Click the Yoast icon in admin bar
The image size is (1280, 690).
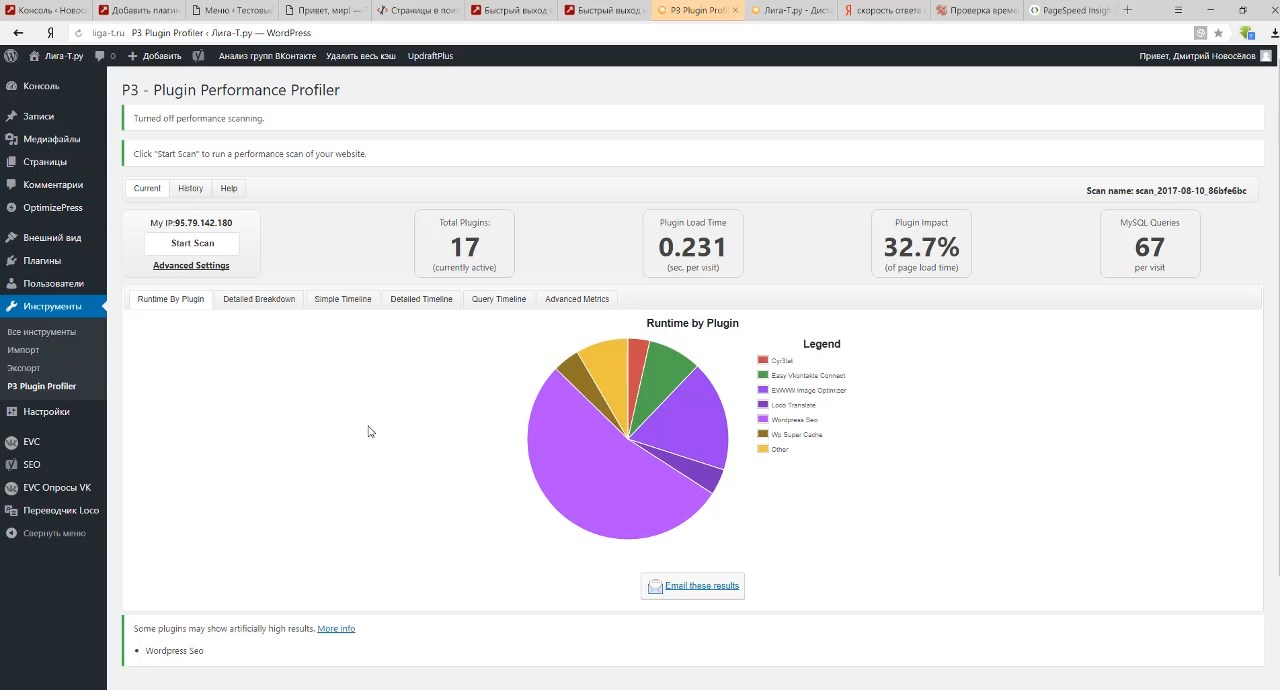click(198, 56)
